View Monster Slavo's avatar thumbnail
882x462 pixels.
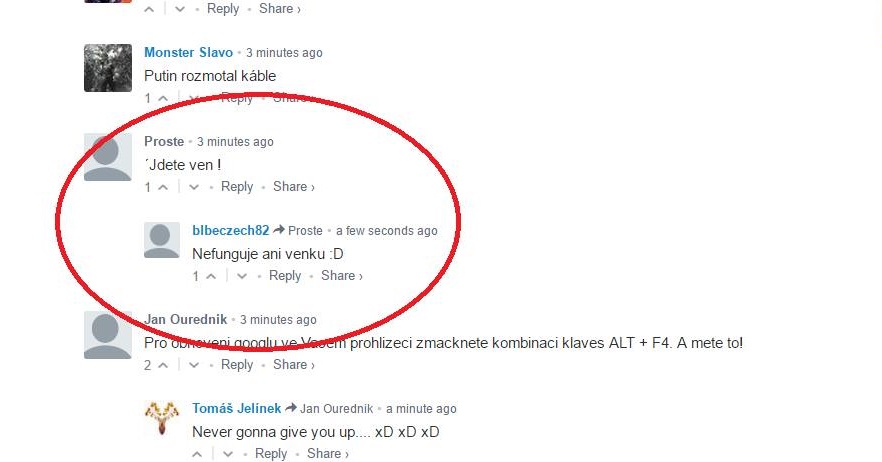tap(108, 68)
